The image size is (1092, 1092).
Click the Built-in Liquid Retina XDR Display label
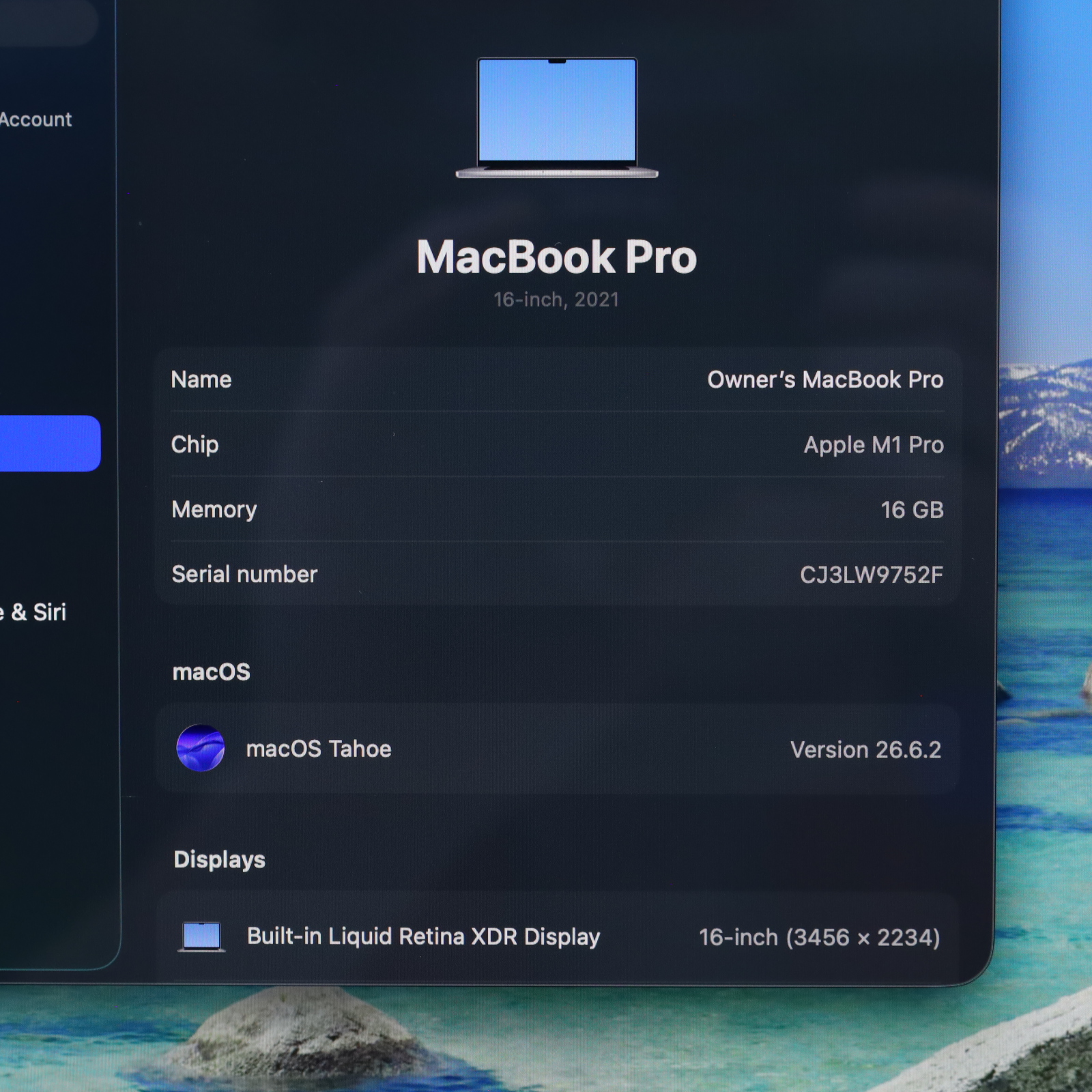(423, 936)
